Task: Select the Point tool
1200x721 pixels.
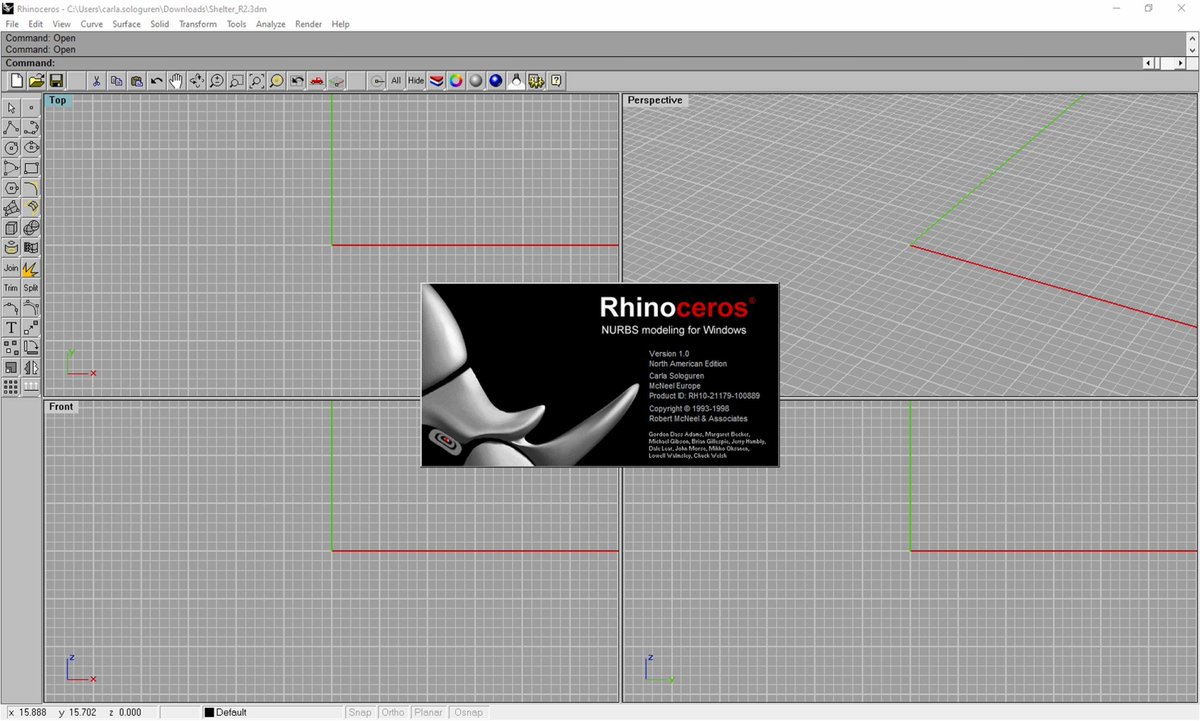Action: [x=31, y=108]
